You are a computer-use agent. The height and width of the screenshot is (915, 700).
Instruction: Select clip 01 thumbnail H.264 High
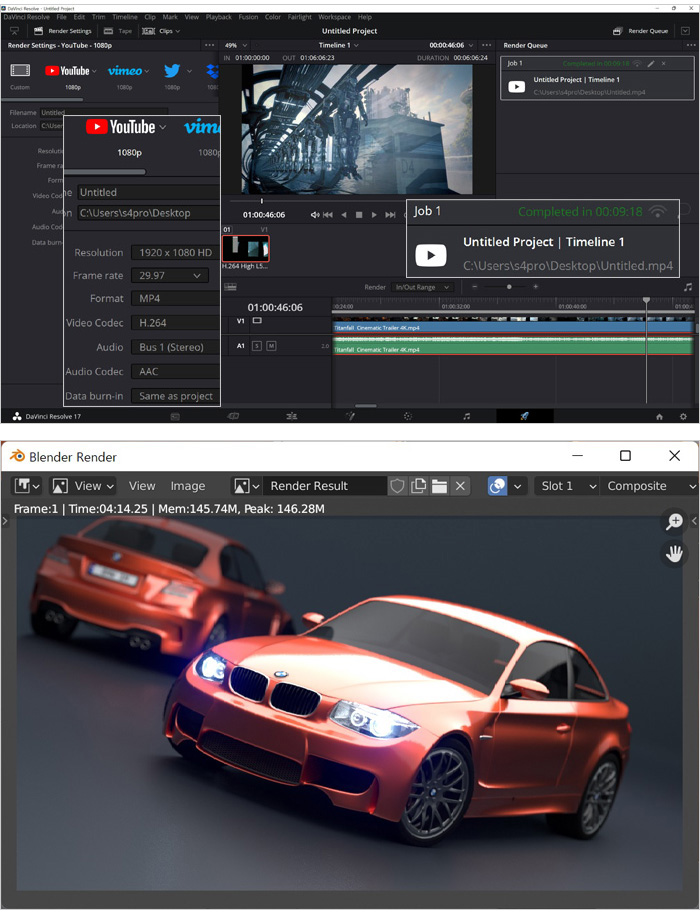coord(246,248)
